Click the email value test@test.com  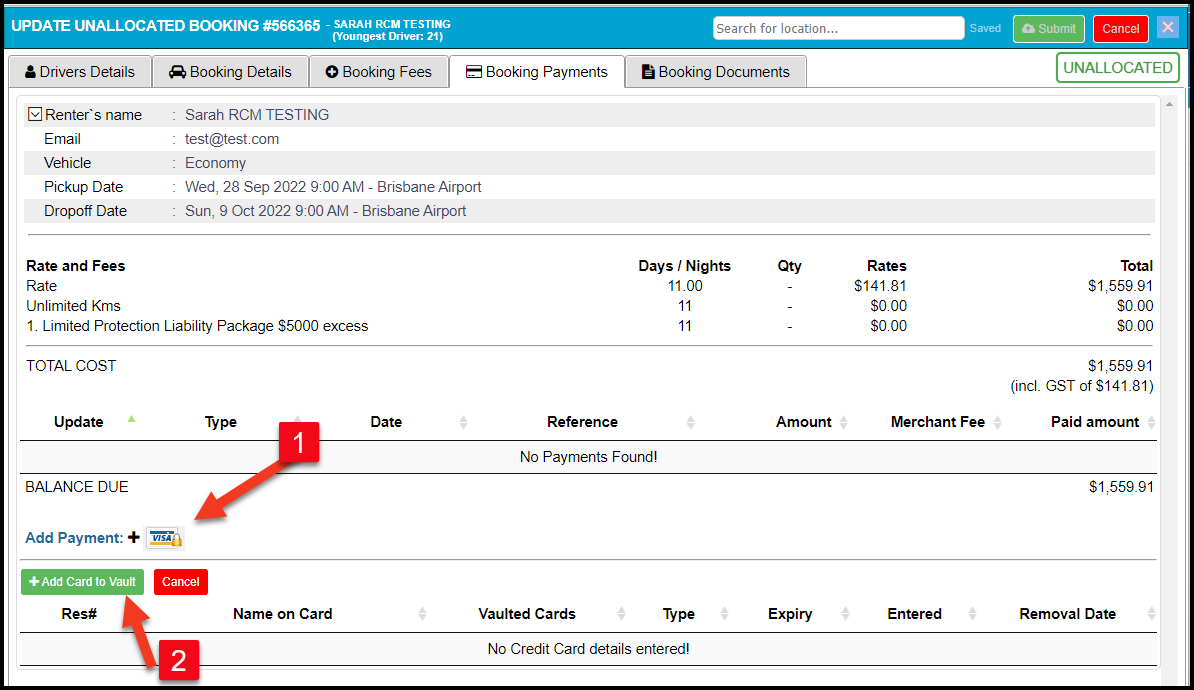[x=232, y=139]
